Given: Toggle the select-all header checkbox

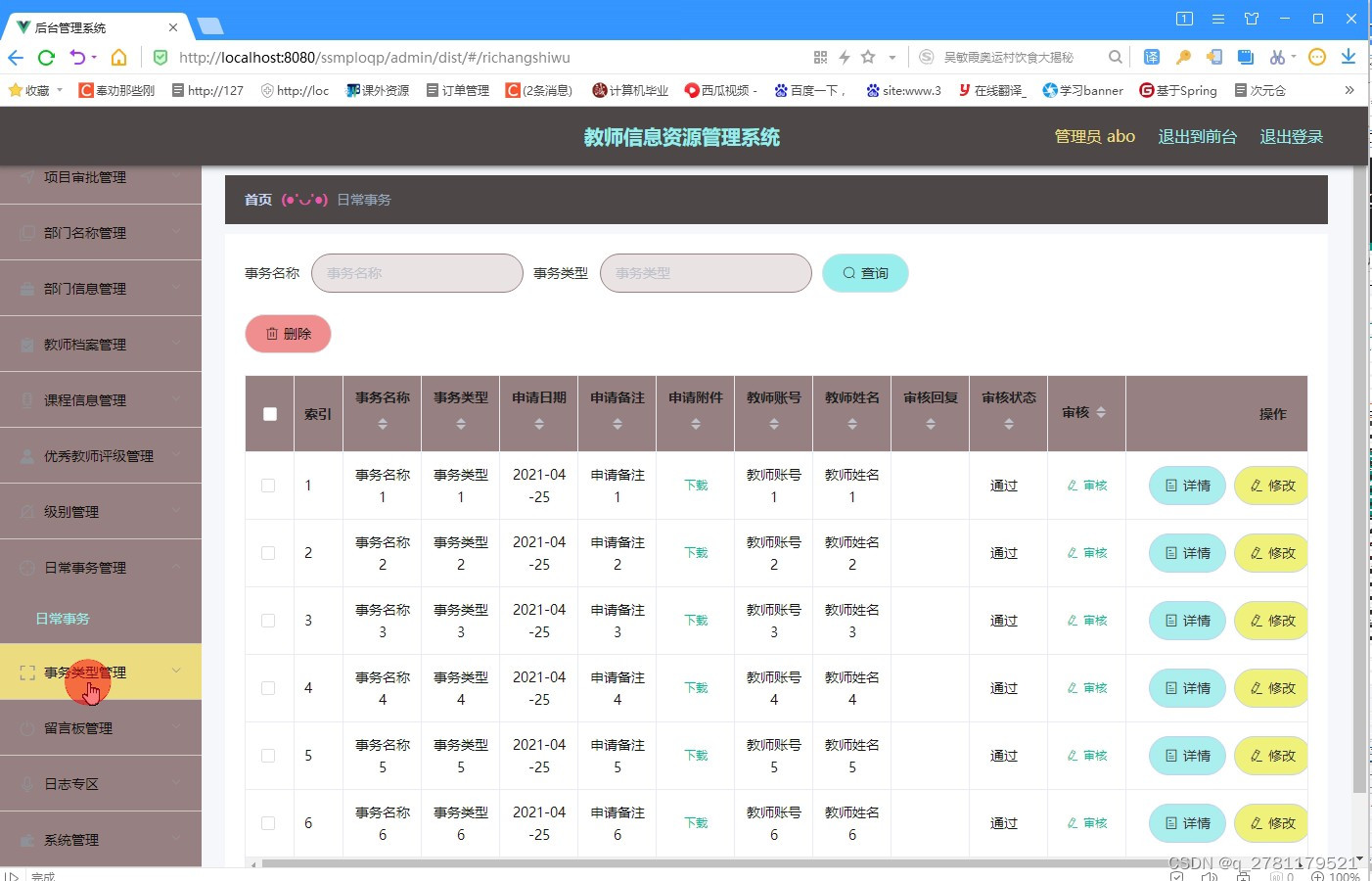Looking at the screenshot, I should coord(270,414).
